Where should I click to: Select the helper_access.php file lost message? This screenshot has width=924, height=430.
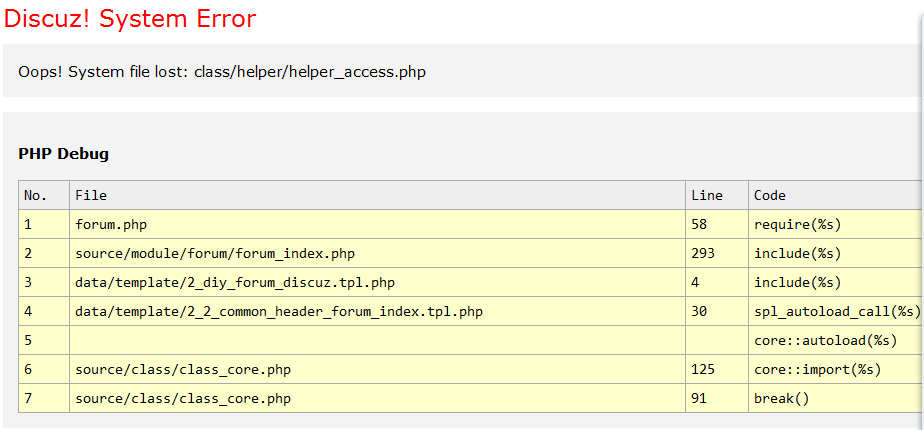(222, 72)
